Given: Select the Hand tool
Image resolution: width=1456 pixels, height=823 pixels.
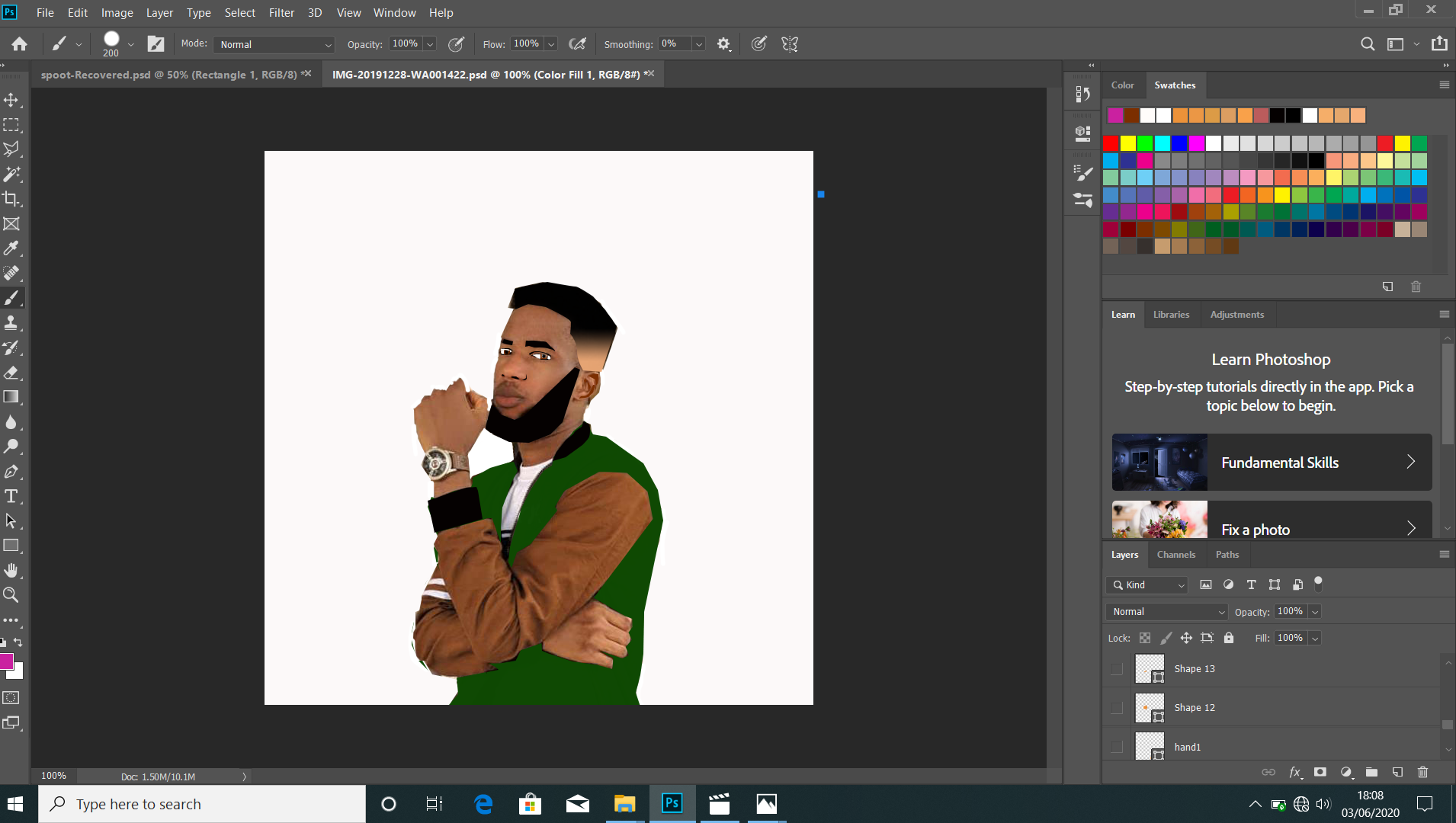Looking at the screenshot, I should coord(11,570).
